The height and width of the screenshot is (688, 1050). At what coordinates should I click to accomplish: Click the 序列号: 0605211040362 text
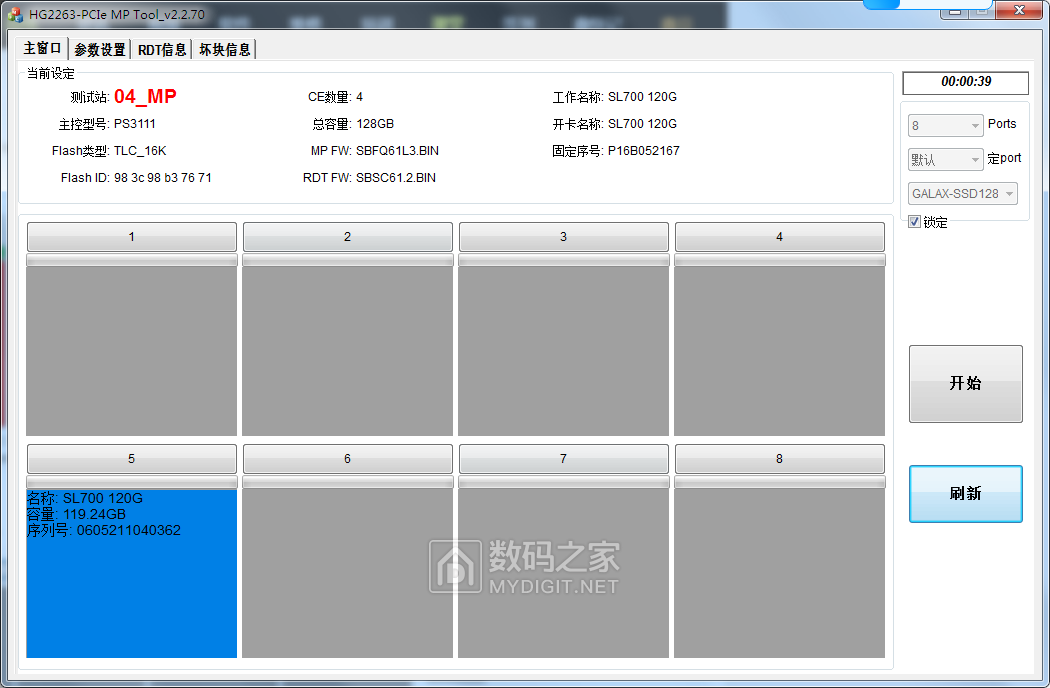[104, 531]
